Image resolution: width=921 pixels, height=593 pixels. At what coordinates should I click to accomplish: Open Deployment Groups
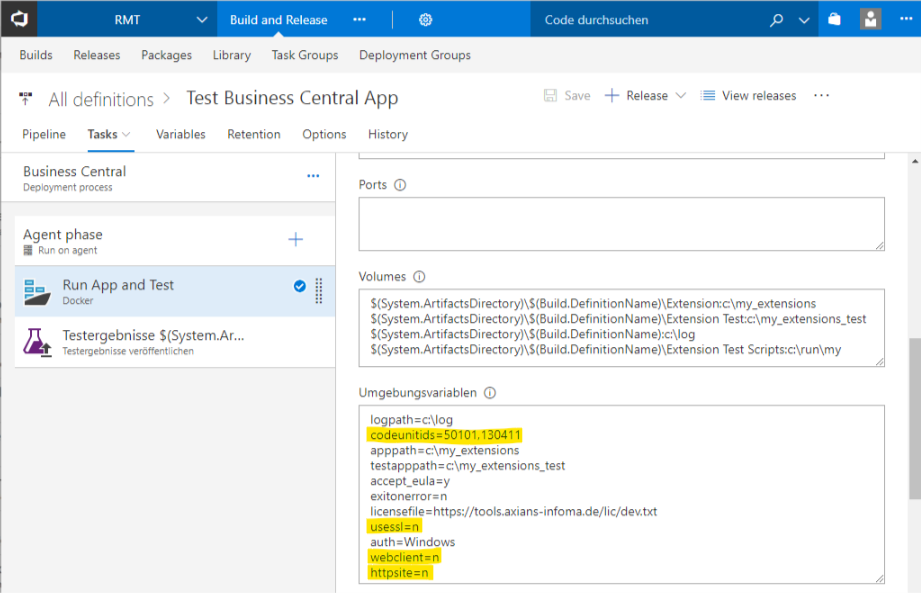click(415, 55)
